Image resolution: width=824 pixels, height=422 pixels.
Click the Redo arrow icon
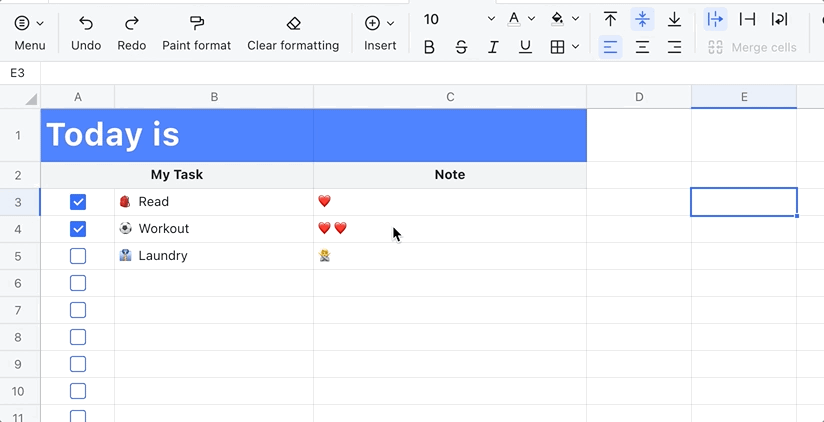[x=131, y=23]
